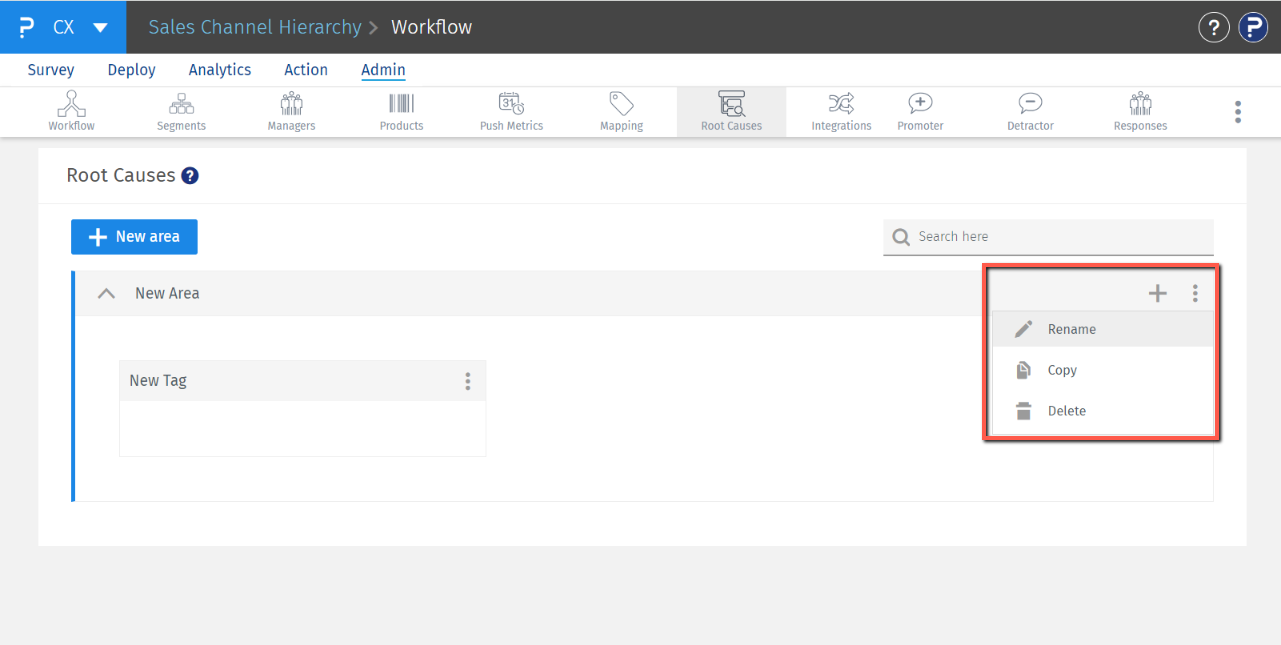Click the QuestionPro logo icon
This screenshot has width=1281, height=645.
[27, 27]
